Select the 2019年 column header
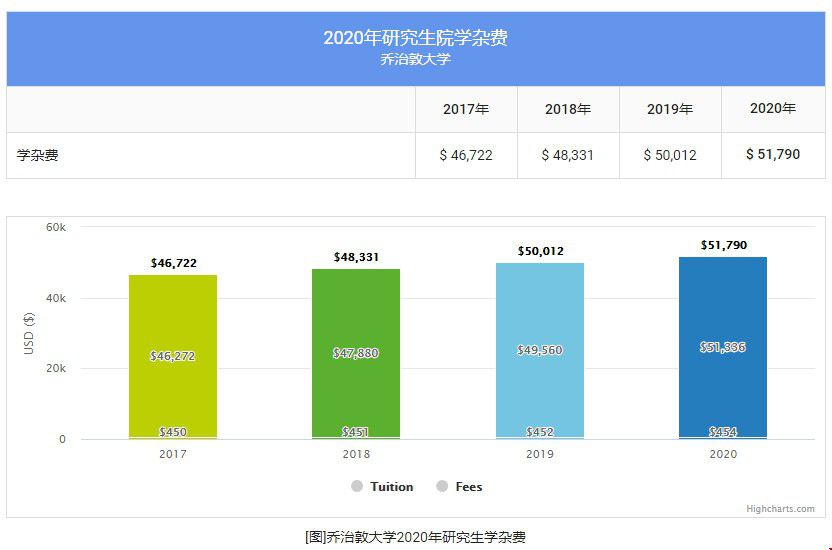This screenshot has width=832, height=550. tap(670, 109)
